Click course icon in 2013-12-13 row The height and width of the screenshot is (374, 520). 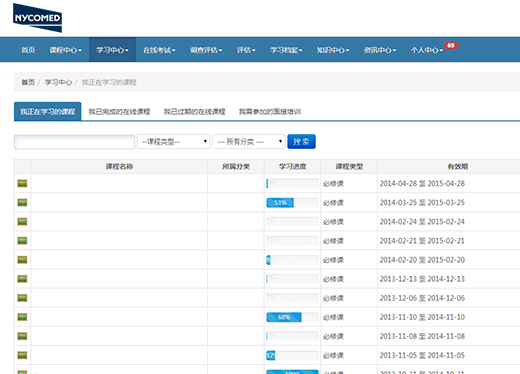pyautogui.click(x=22, y=279)
